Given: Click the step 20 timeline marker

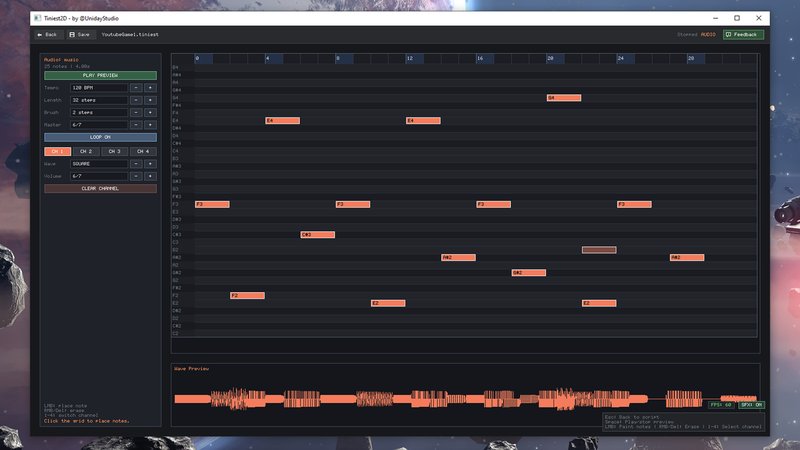Looking at the screenshot, I should pos(555,59).
